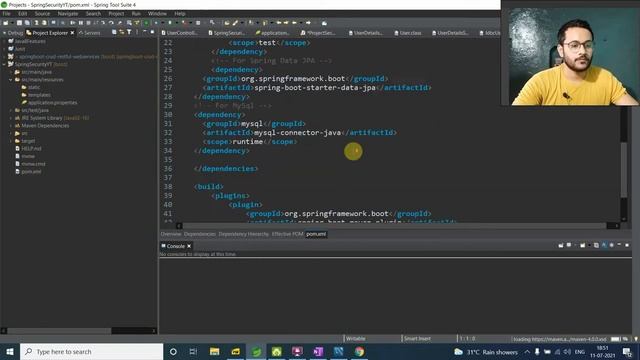Screen dimensions: 640x360
Task: Click the Back navigation arrow in toolbar
Action: 294,23
